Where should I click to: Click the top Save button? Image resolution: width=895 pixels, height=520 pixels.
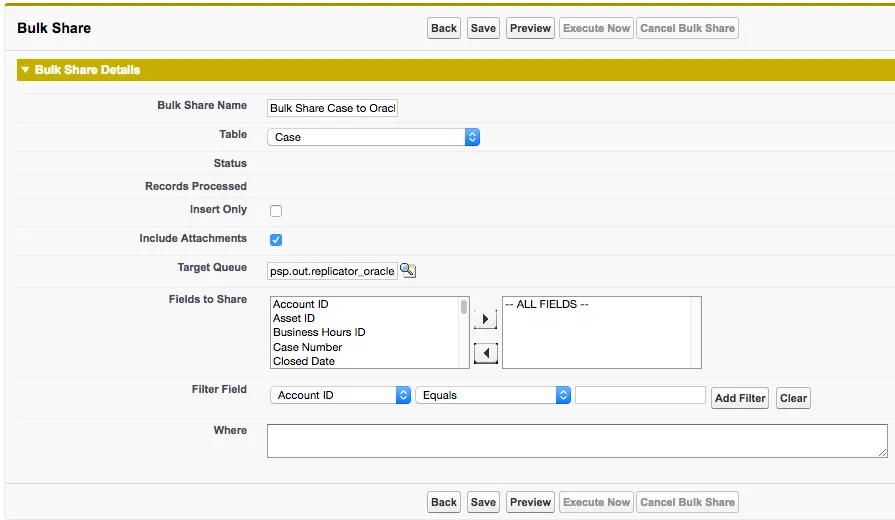tap(483, 28)
